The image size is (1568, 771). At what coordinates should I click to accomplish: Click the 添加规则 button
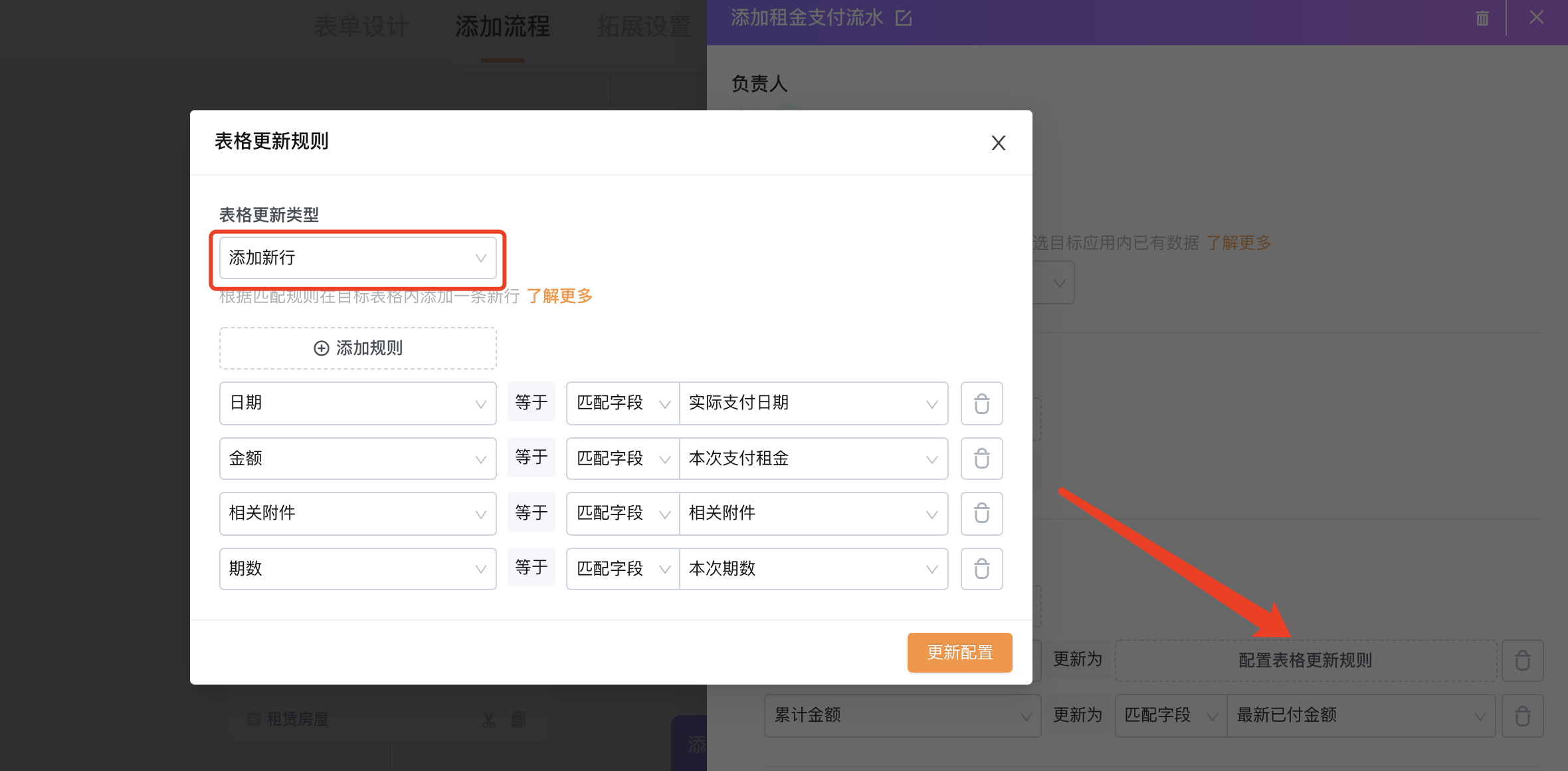tap(357, 348)
